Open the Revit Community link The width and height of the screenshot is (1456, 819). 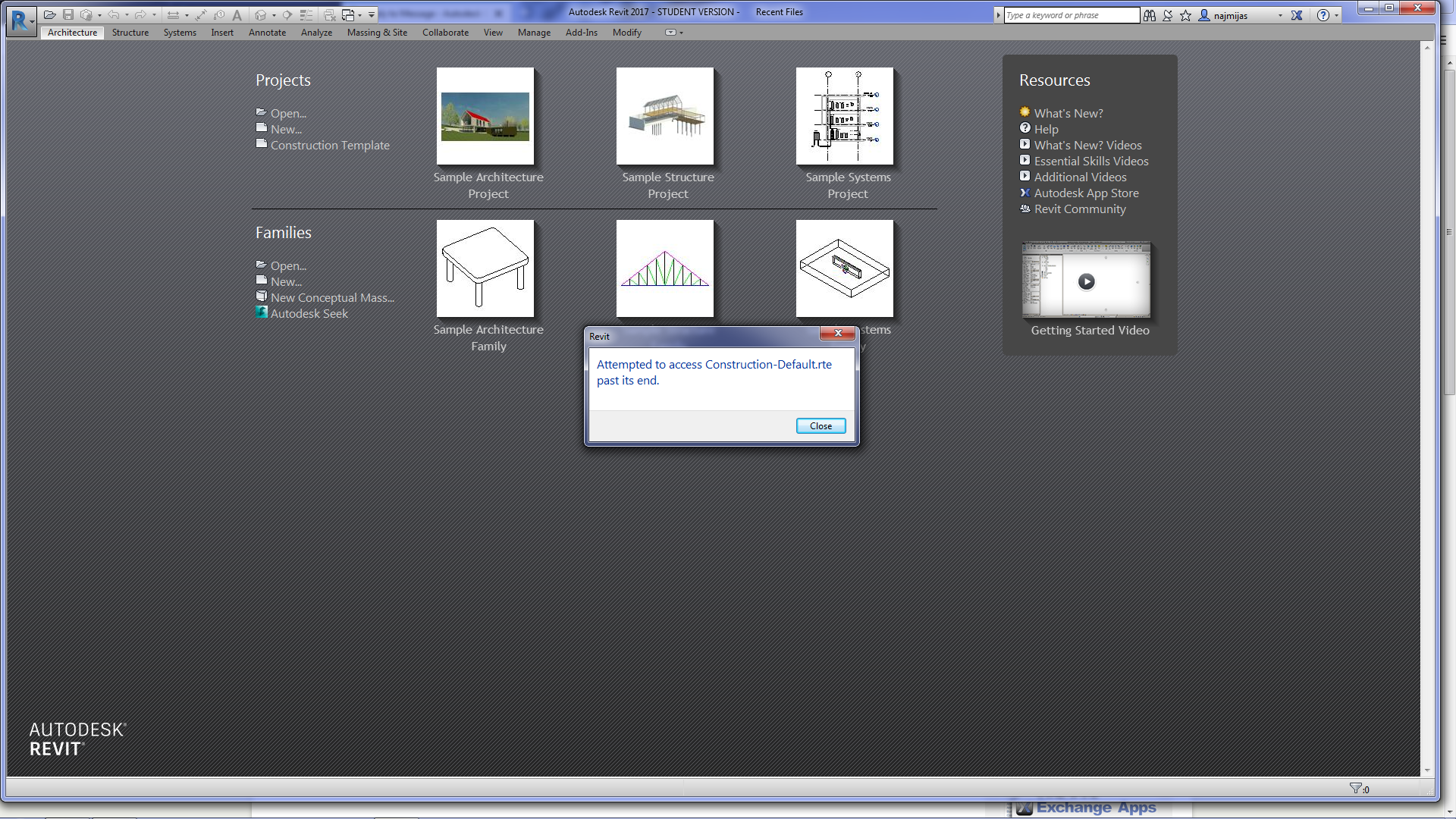tap(1080, 209)
